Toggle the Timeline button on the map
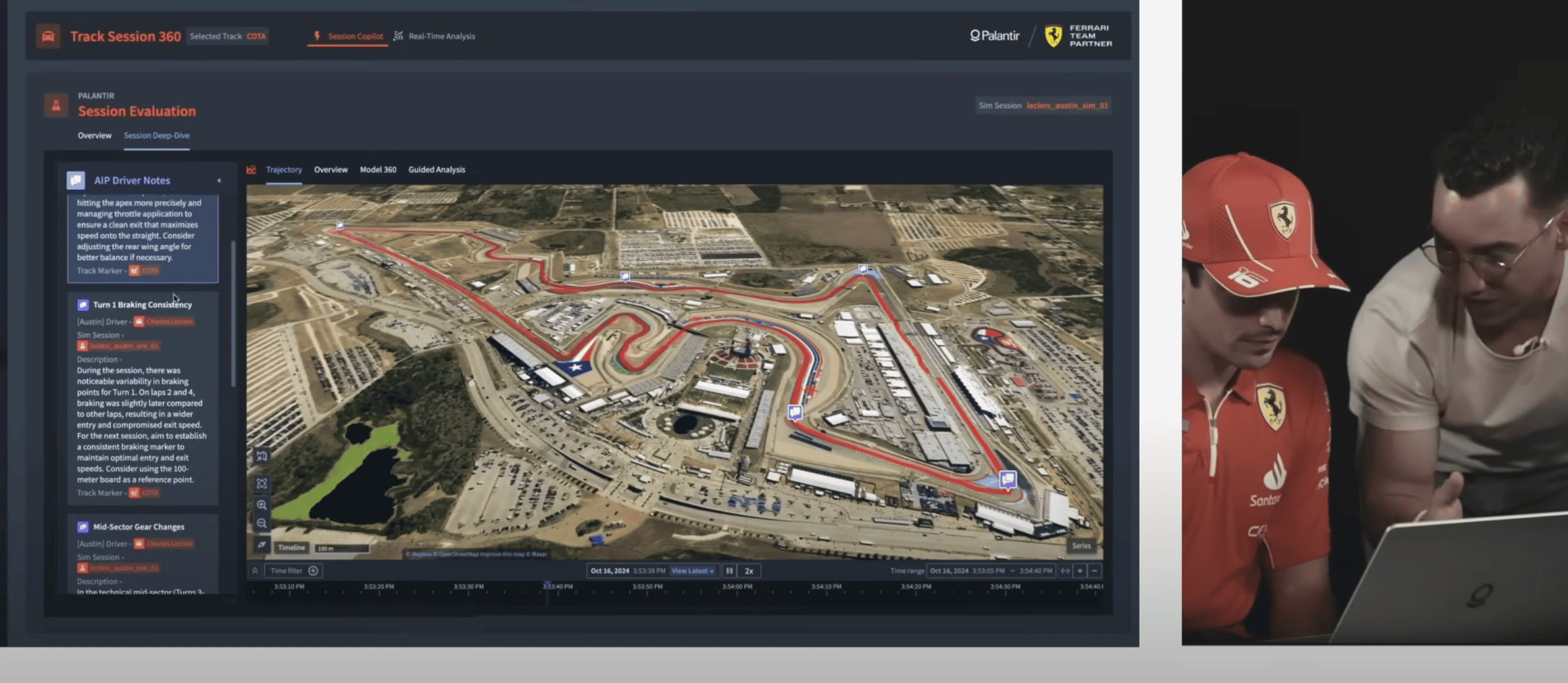Viewport: 1568px width, 683px height. (292, 548)
